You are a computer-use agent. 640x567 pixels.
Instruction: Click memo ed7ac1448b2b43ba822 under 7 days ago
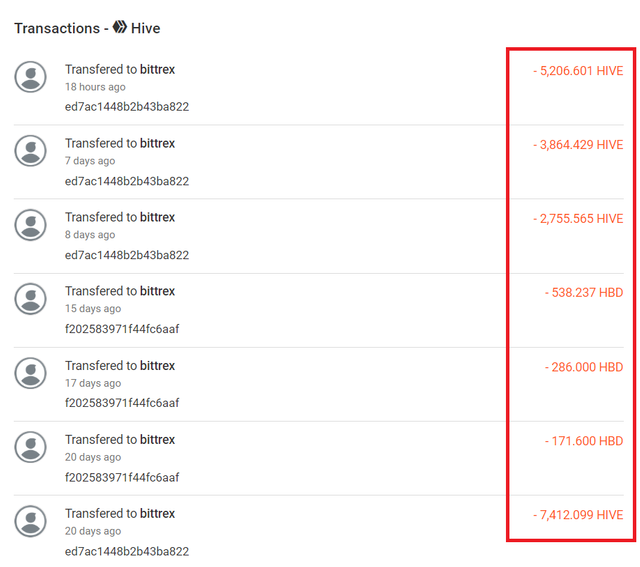[127, 181]
